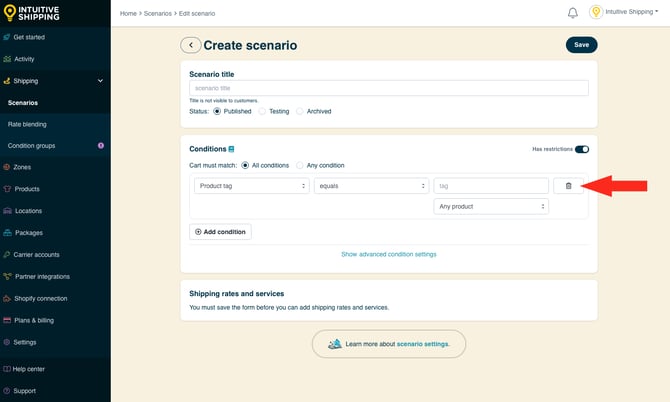
Task: Open the Intuitive Shipping account menu
Action: 632,12
